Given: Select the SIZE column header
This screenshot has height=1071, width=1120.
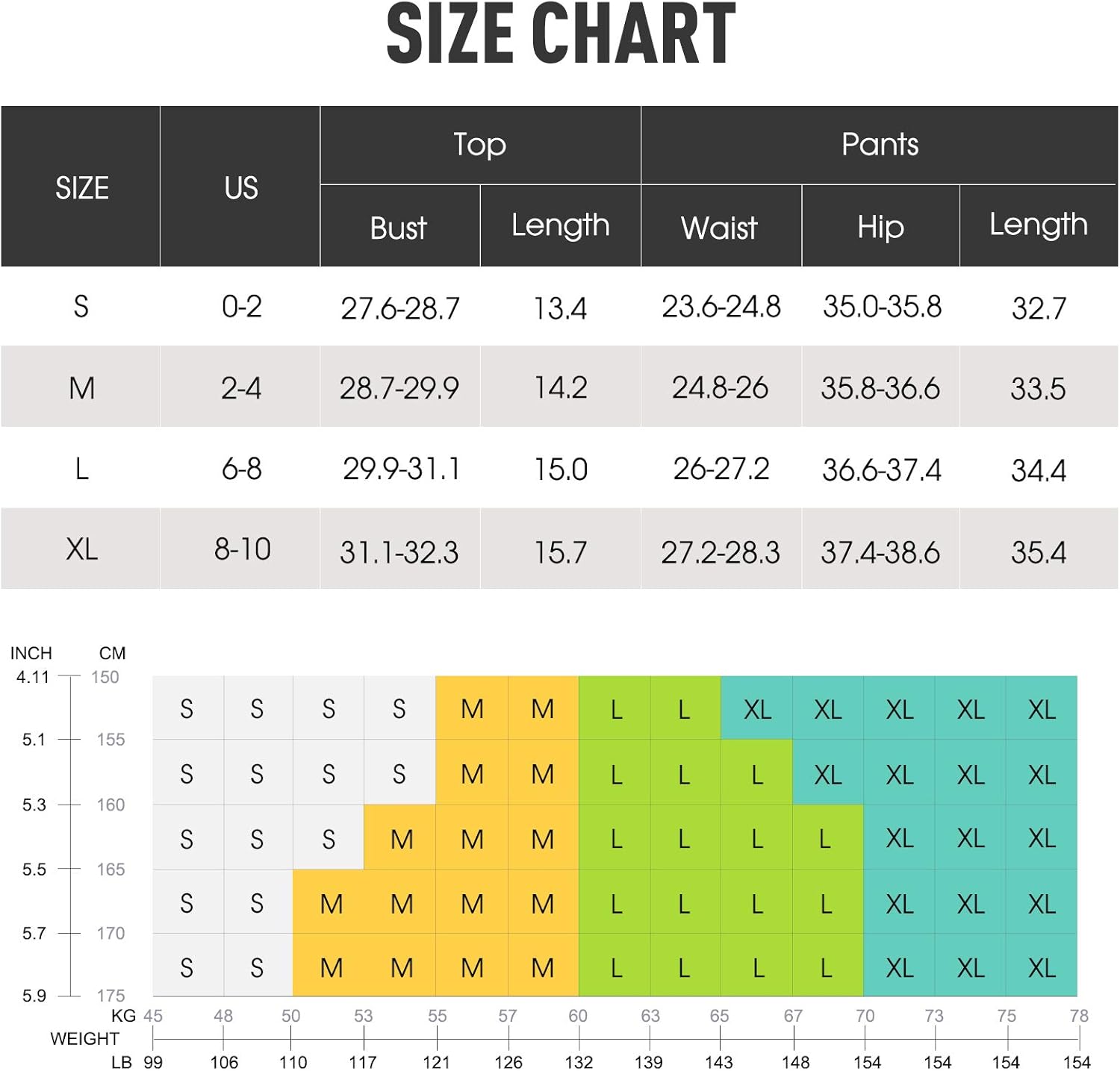Looking at the screenshot, I should [x=81, y=188].
